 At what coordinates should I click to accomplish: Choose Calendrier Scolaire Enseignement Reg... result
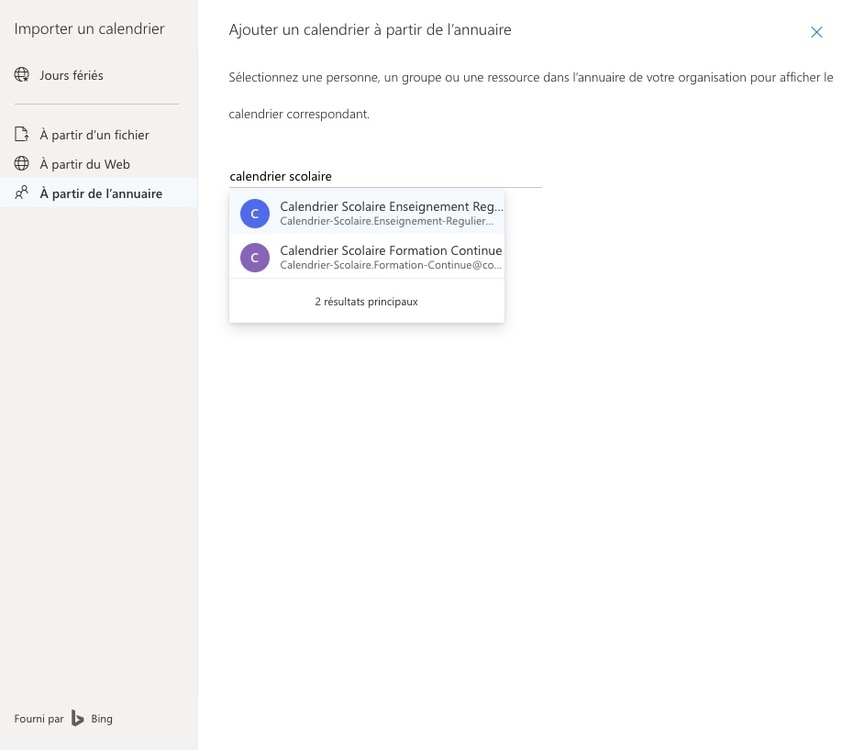367,213
